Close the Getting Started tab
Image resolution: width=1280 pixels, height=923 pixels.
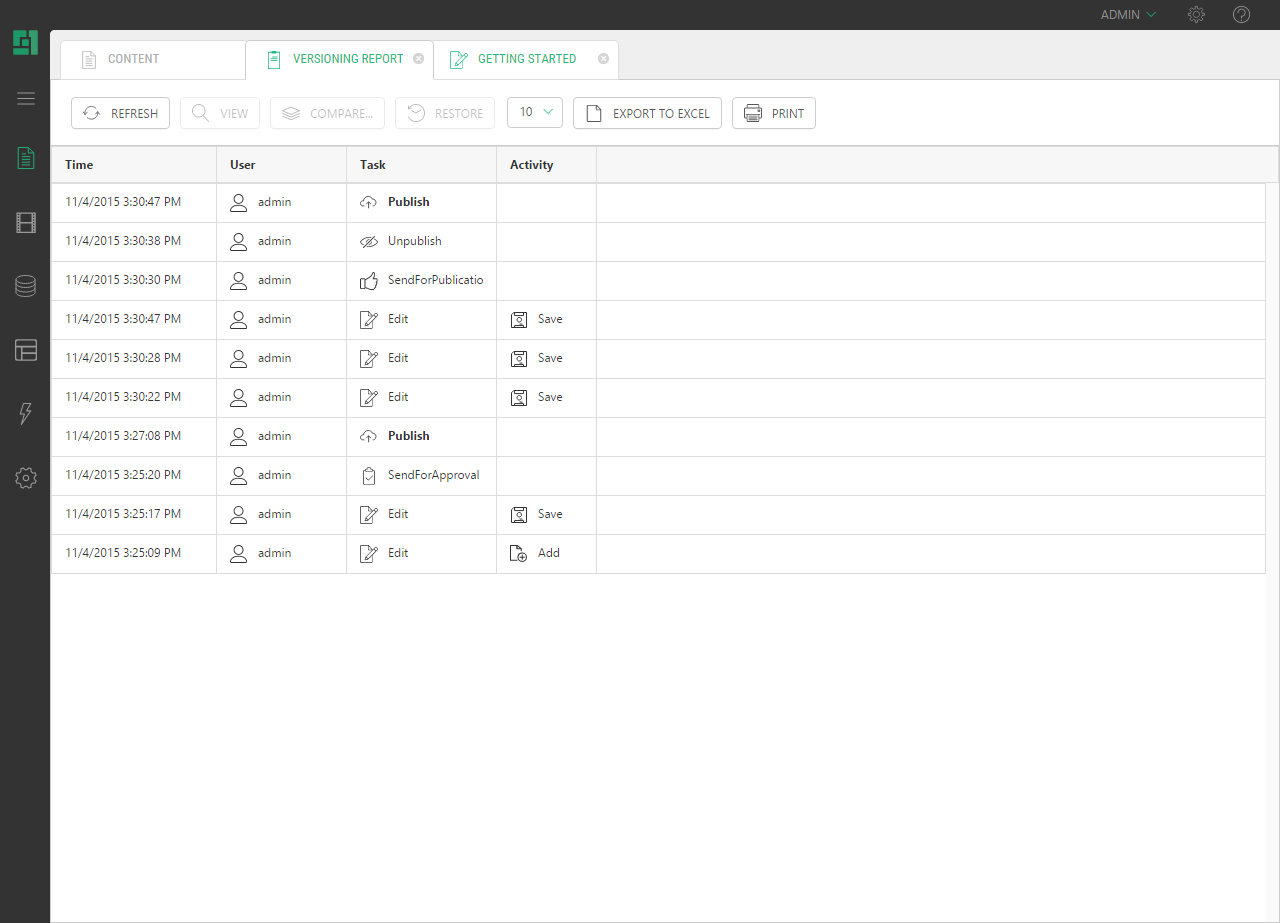603,59
